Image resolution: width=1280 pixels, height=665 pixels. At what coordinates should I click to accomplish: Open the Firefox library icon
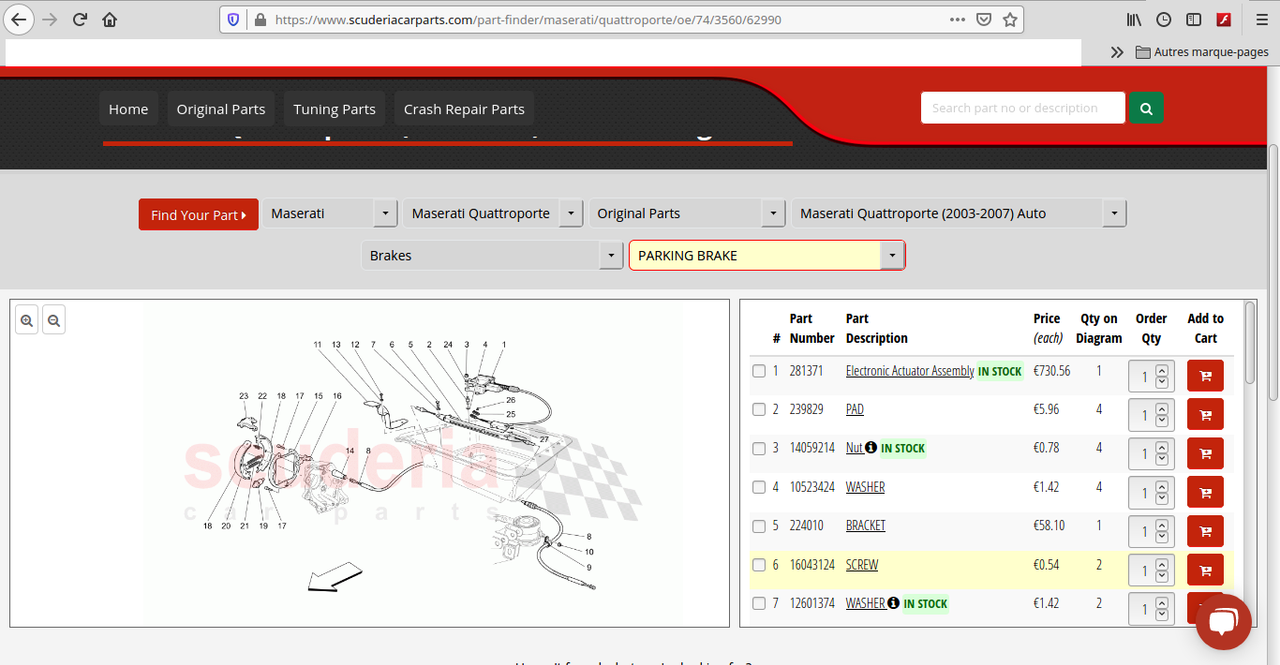(x=1134, y=19)
